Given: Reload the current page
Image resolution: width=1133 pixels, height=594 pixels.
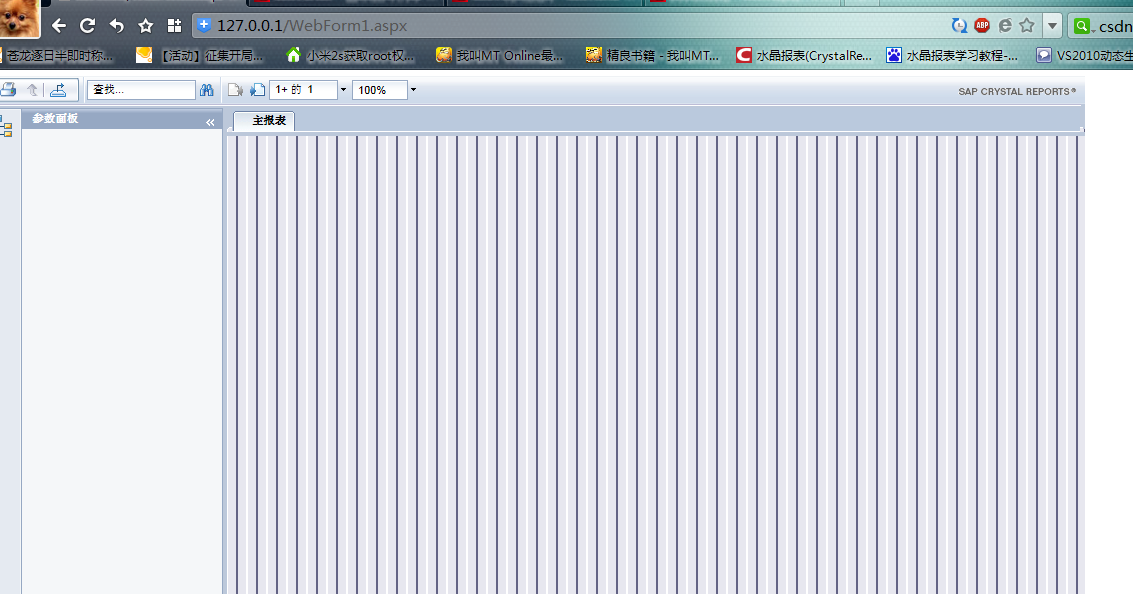Looking at the screenshot, I should pyautogui.click(x=87, y=26).
